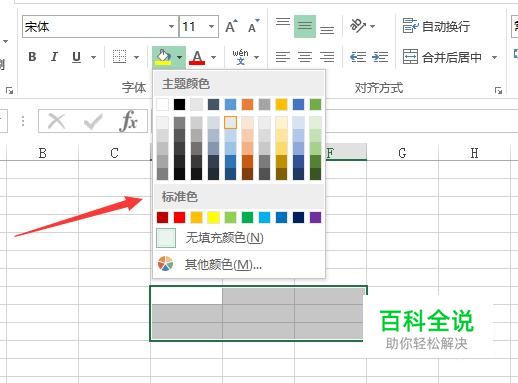Viewport: 518px width, 383px height.
Task: Open Orientation dropdown arrow
Action: pos(373,26)
